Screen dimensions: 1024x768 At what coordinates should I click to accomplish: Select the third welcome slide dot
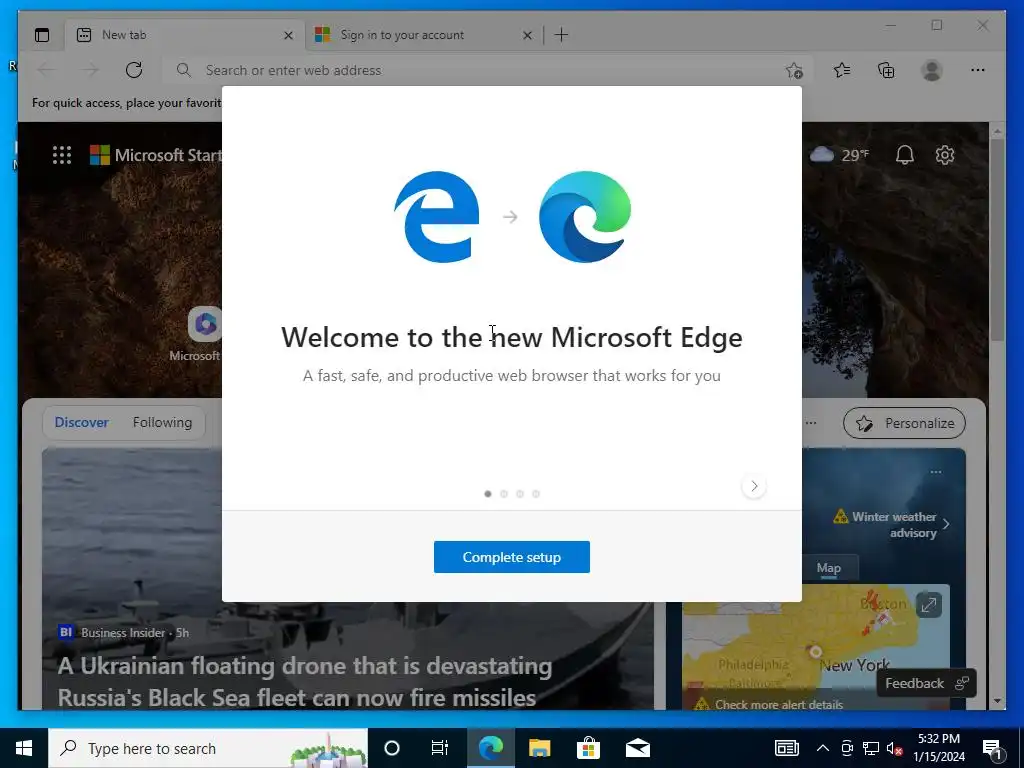[520, 494]
